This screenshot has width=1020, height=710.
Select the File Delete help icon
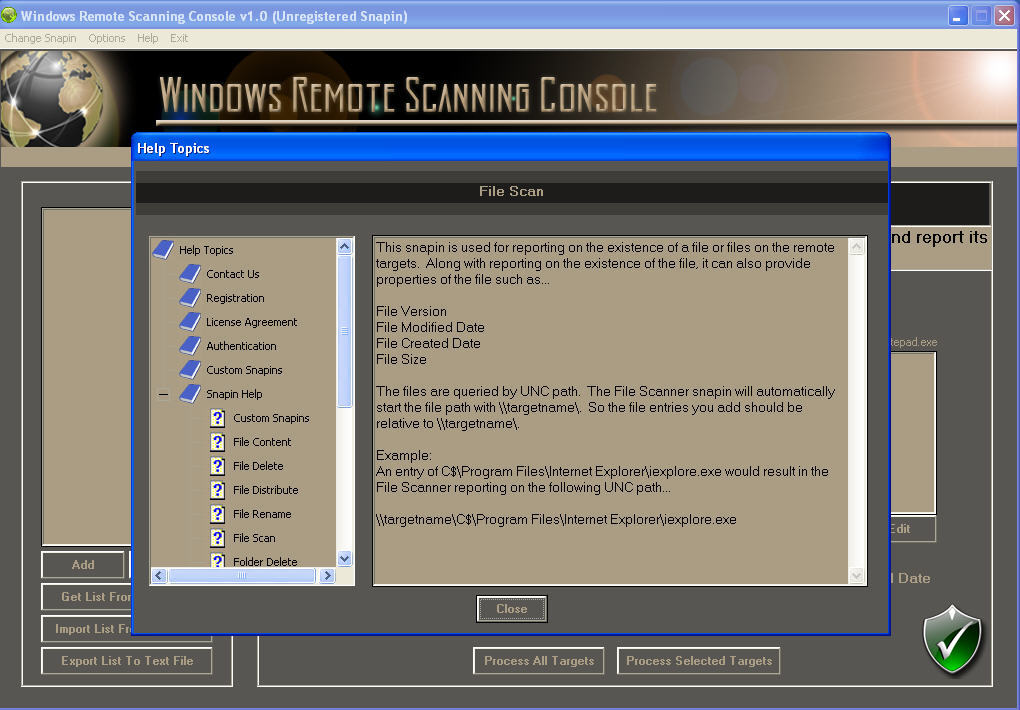pos(217,466)
